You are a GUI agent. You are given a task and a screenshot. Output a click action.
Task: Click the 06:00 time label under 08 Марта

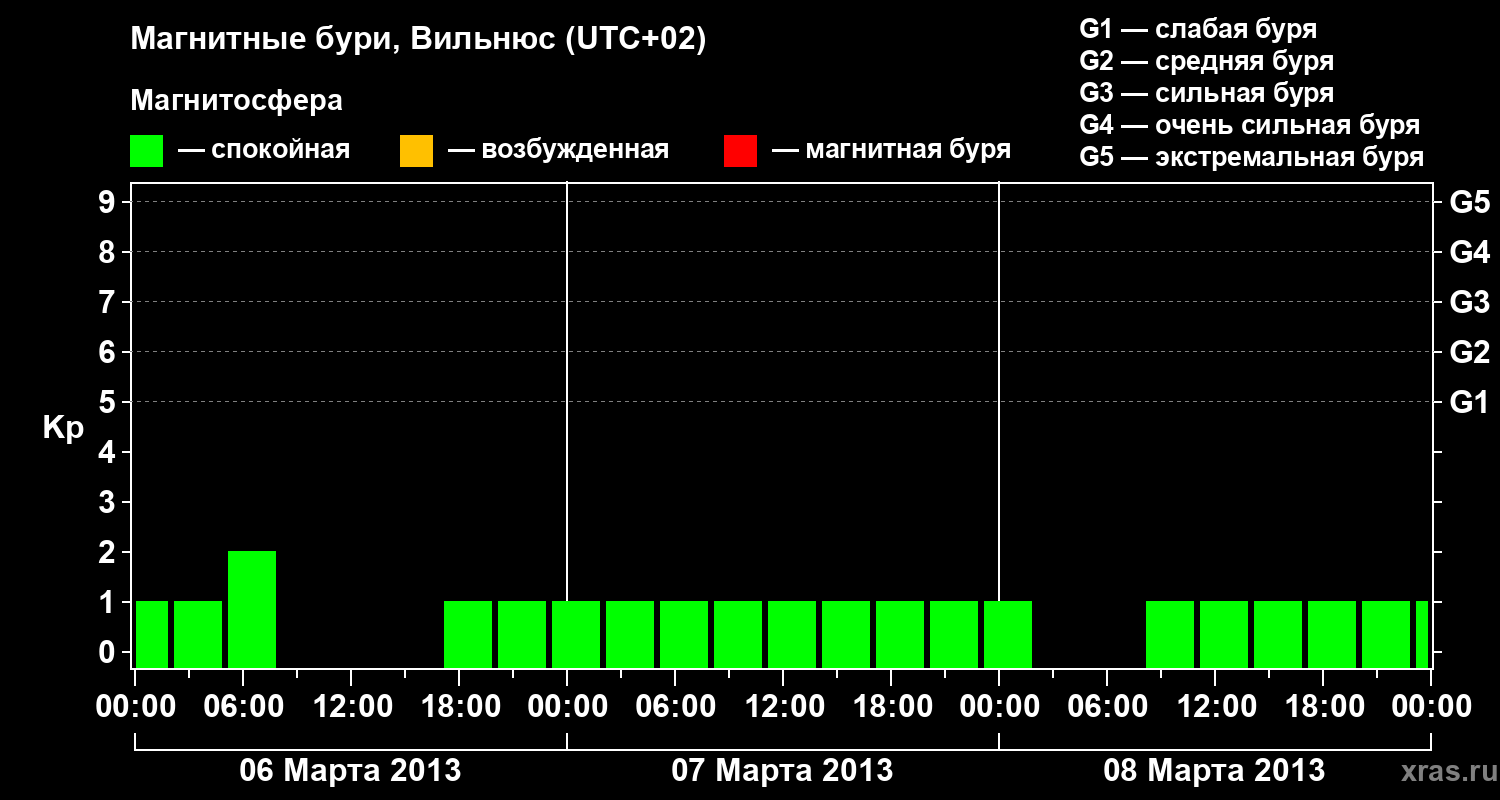coord(1106,706)
